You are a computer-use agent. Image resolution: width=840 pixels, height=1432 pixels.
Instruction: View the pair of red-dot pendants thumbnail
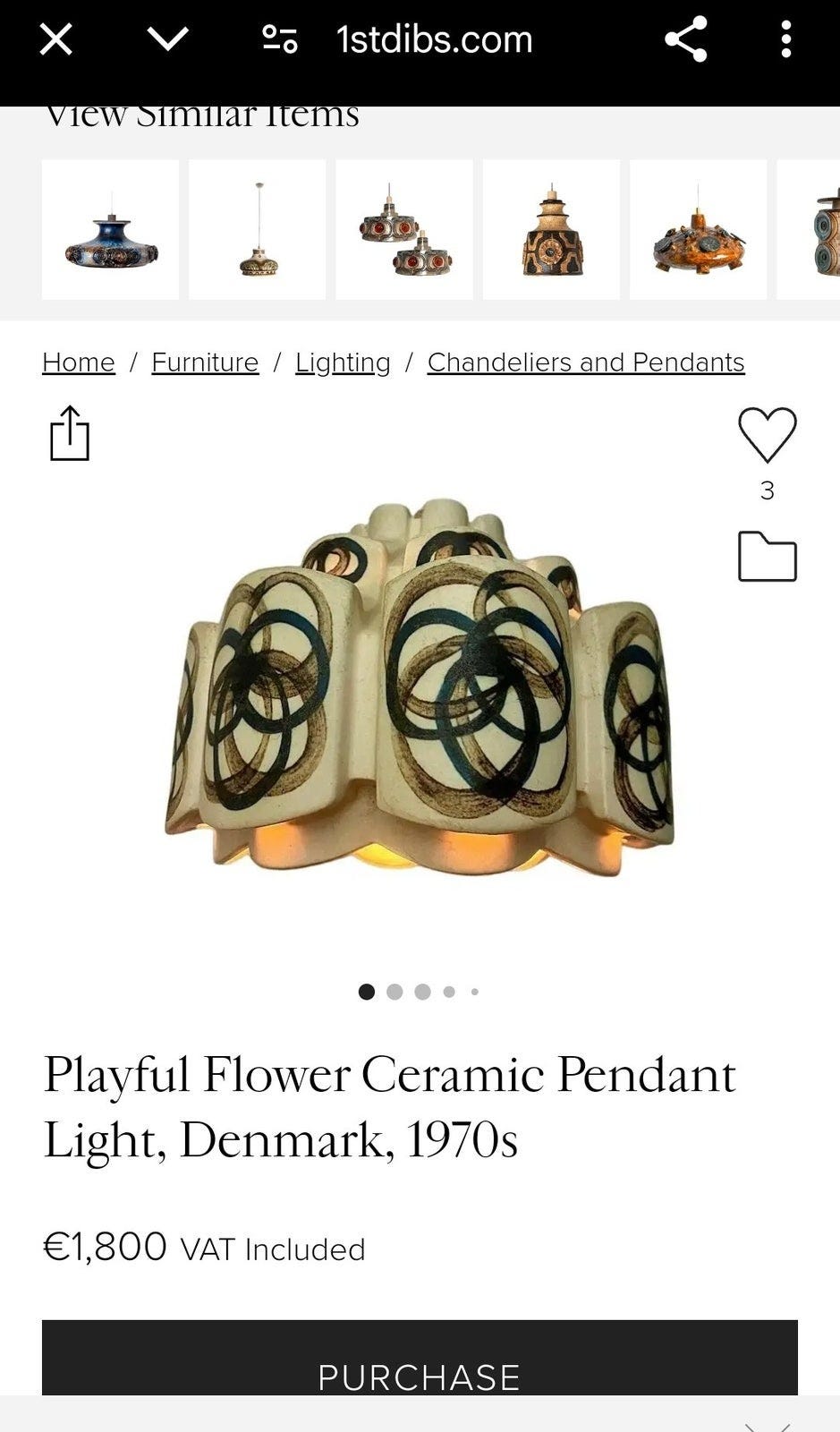point(404,230)
